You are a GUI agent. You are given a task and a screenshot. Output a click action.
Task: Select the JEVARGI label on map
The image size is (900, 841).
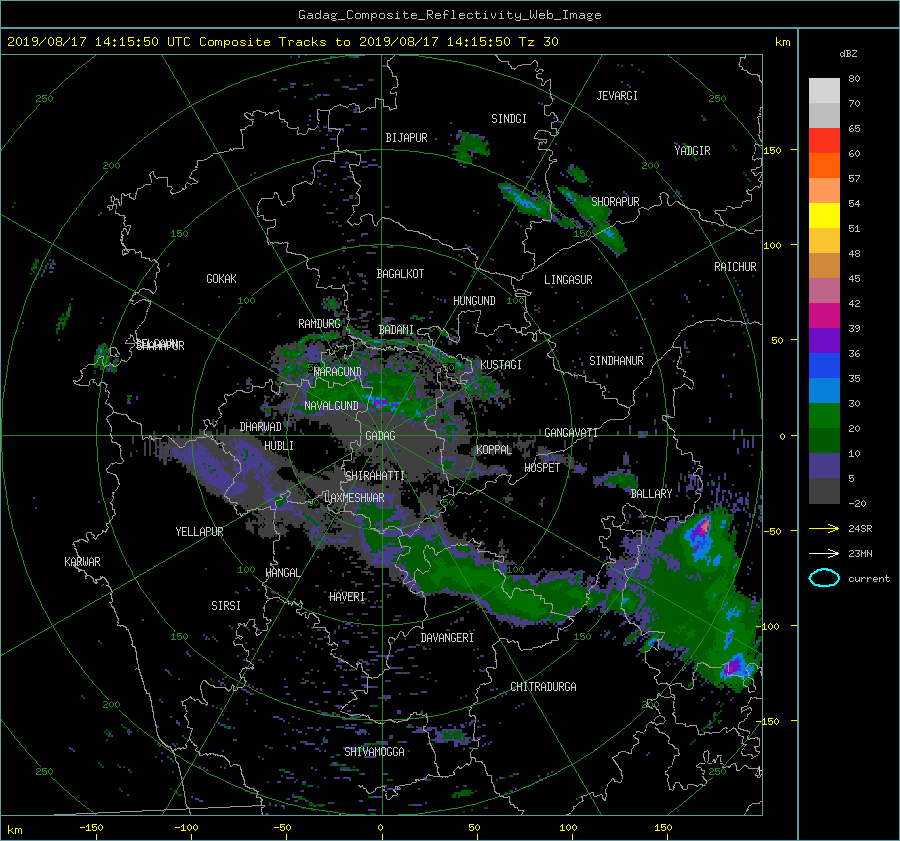click(617, 96)
